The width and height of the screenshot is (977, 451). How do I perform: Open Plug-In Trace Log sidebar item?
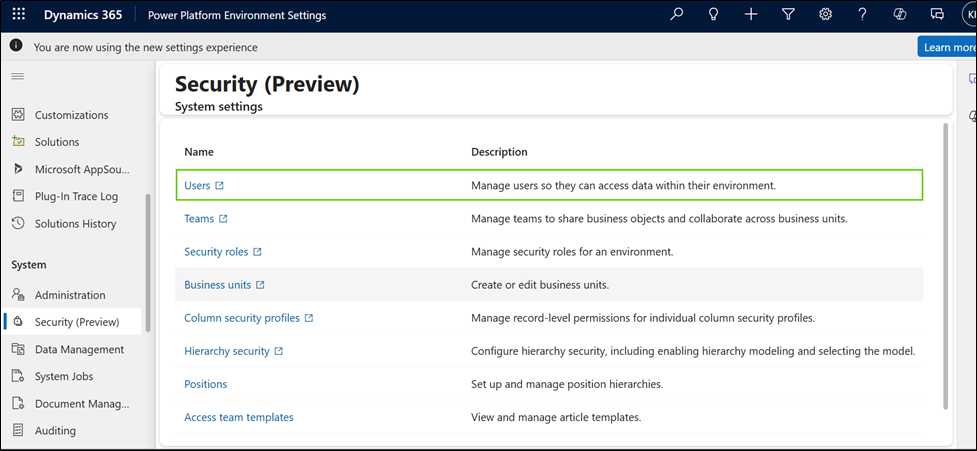click(x=76, y=196)
